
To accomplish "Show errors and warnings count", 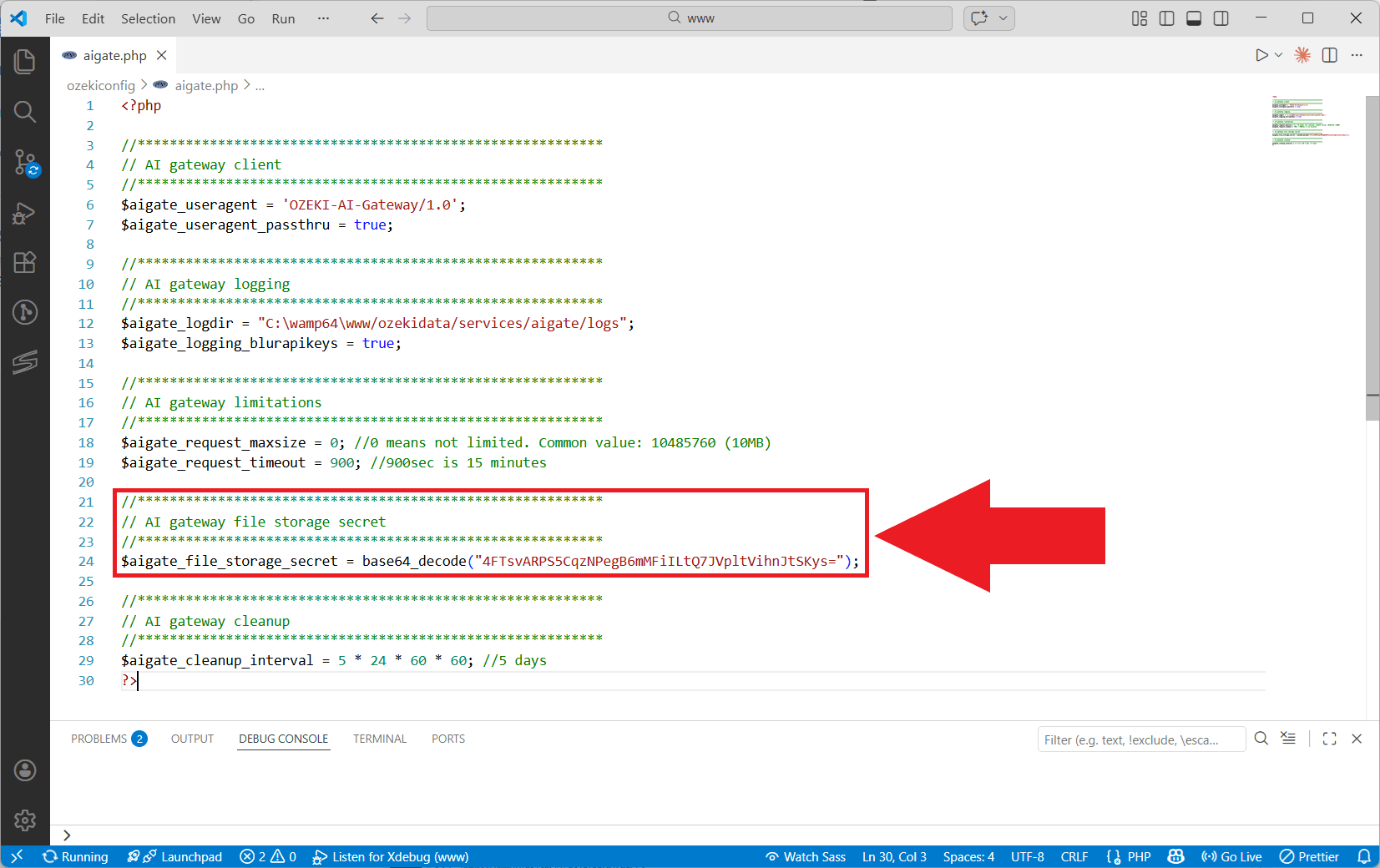I will click(x=268, y=856).
